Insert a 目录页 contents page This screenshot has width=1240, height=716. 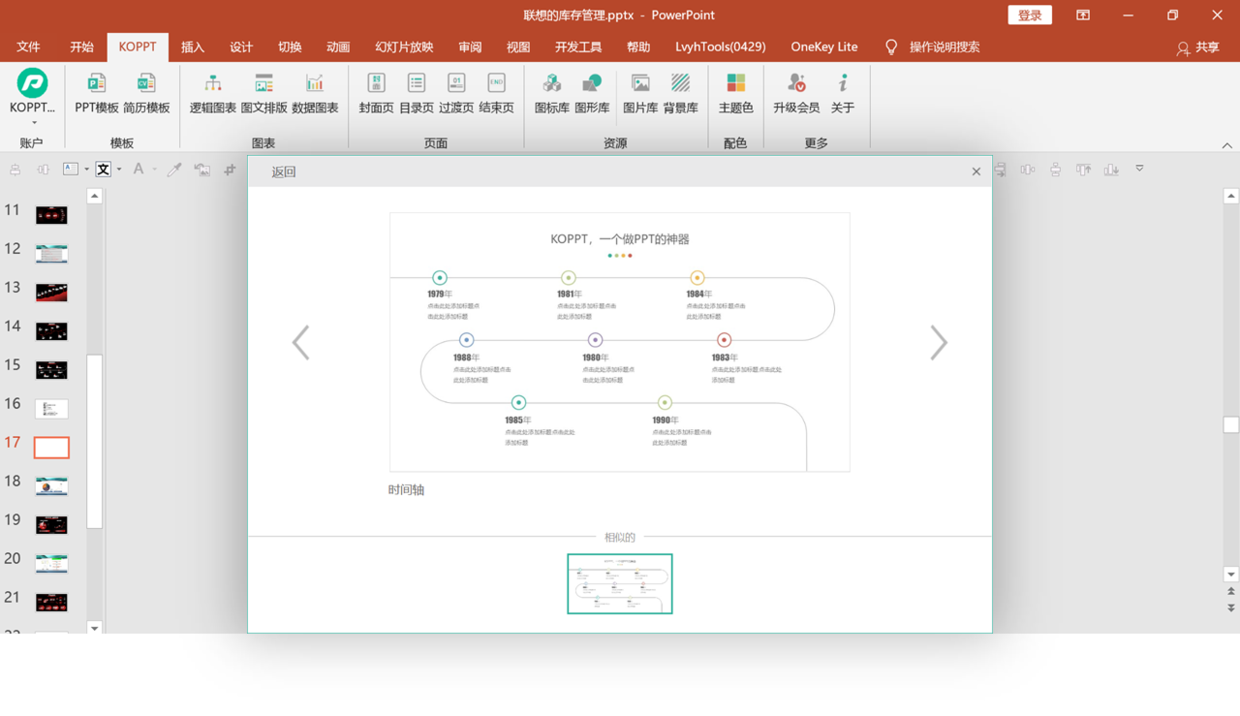(416, 92)
